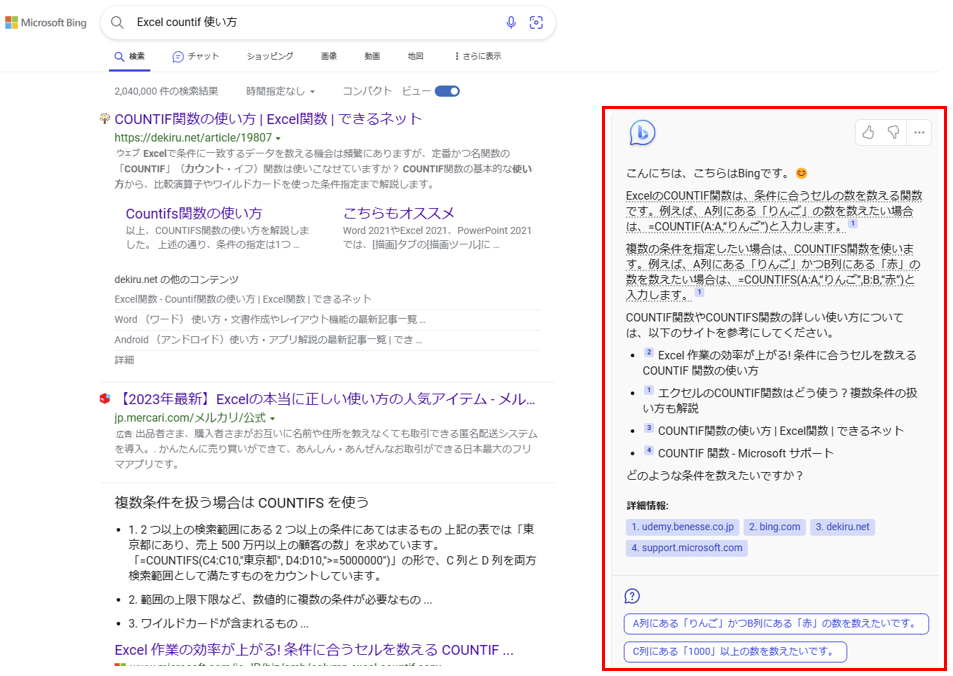This screenshot has height=676, width=953.
Task: Switch to the 動画 tab
Action: (372, 56)
